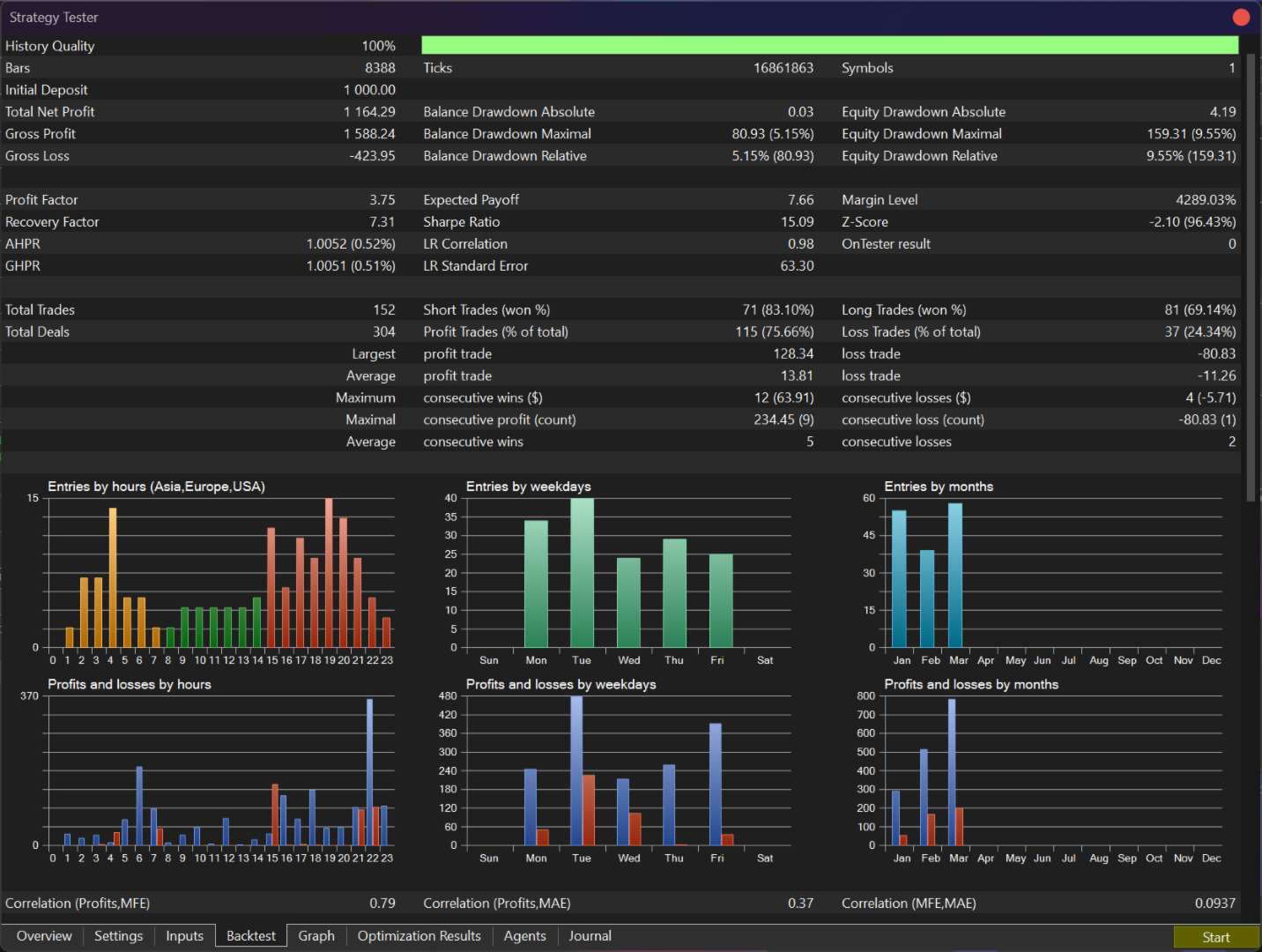Select the Profit Factor row label
The image size is (1262, 952).
coord(41,200)
